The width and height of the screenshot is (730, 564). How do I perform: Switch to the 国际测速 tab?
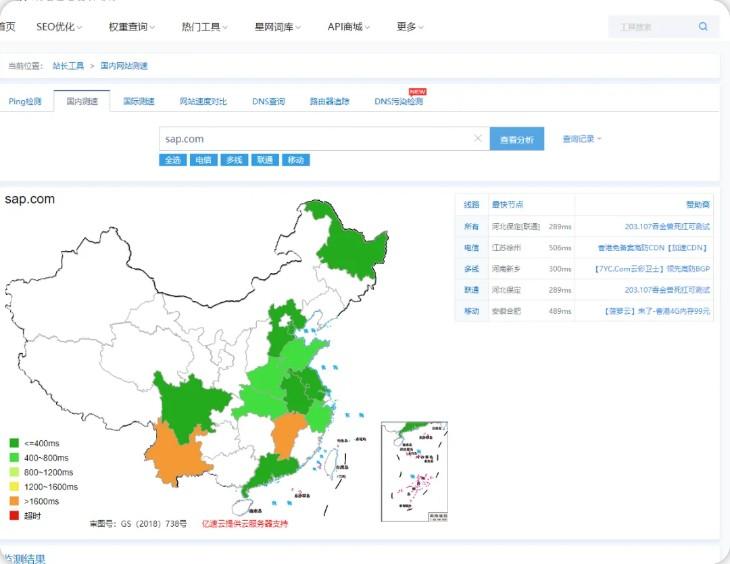(x=139, y=101)
